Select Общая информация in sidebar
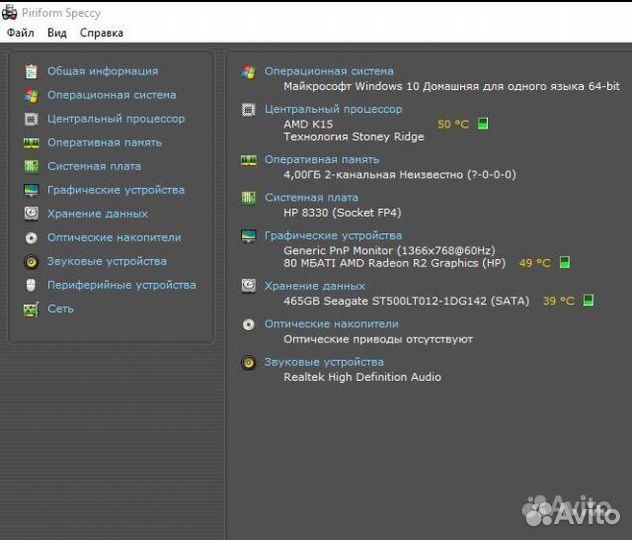The image size is (632, 540). (103, 71)
